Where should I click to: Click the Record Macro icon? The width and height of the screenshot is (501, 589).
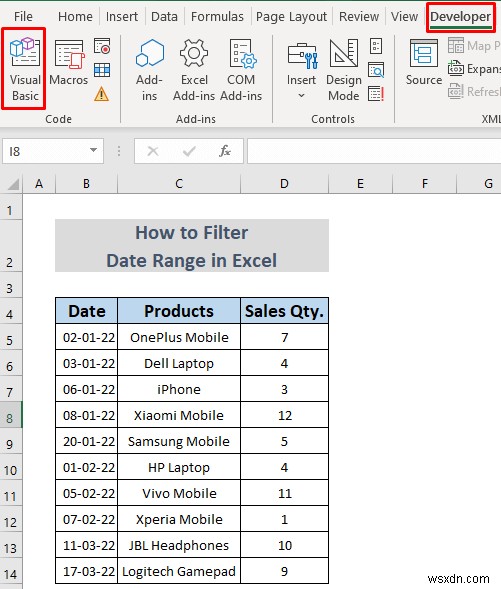102,46
